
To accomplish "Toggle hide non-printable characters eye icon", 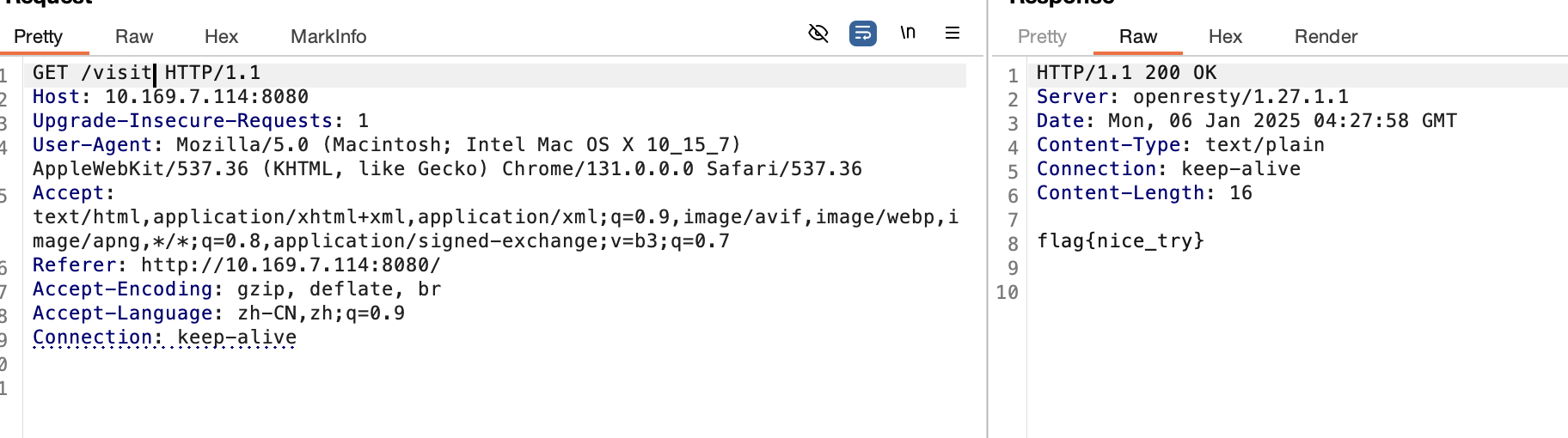I will tap(818, 33).
